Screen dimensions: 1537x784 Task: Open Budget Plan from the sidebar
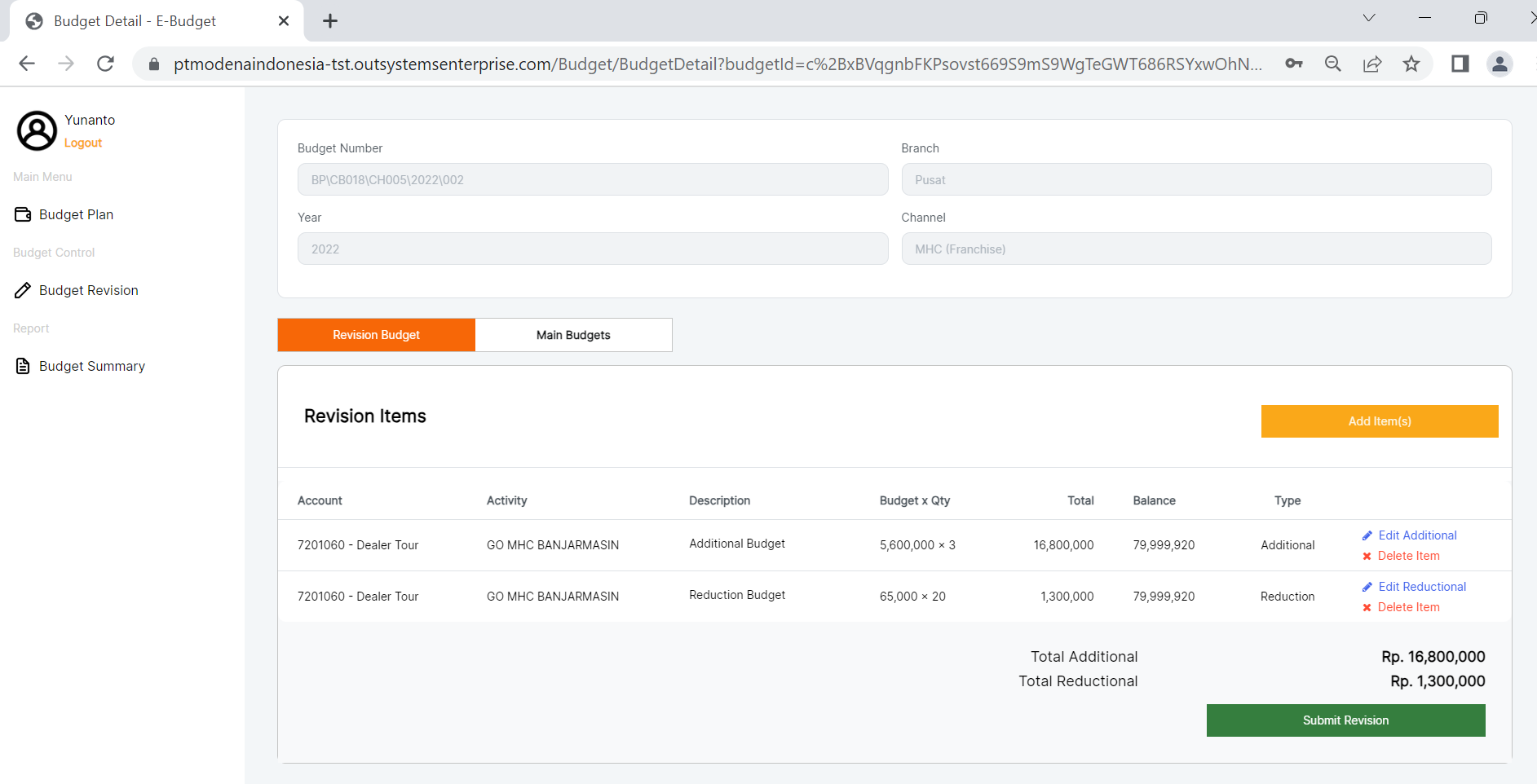[76, 214]
